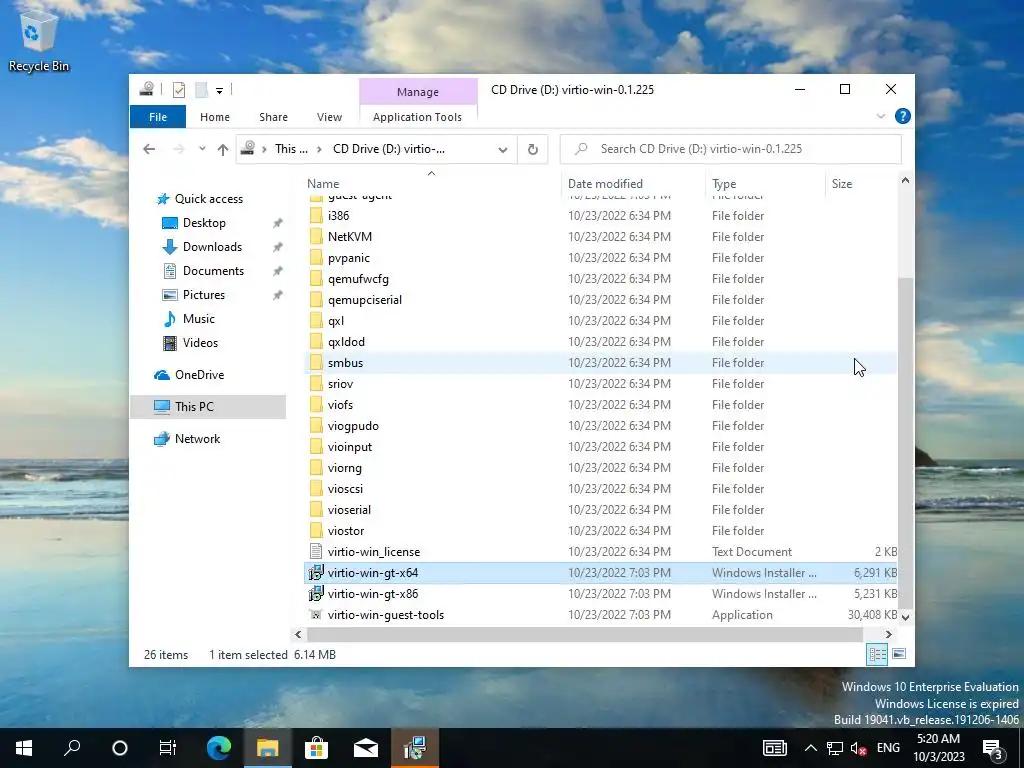Open Task View on the taskbar

168,748
